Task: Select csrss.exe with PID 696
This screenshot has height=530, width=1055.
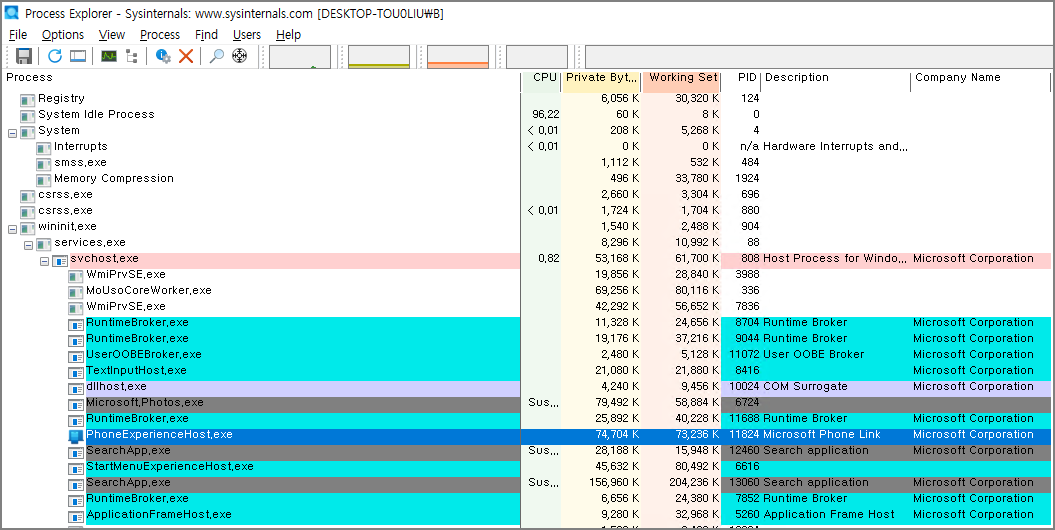Action: [65, 194]
